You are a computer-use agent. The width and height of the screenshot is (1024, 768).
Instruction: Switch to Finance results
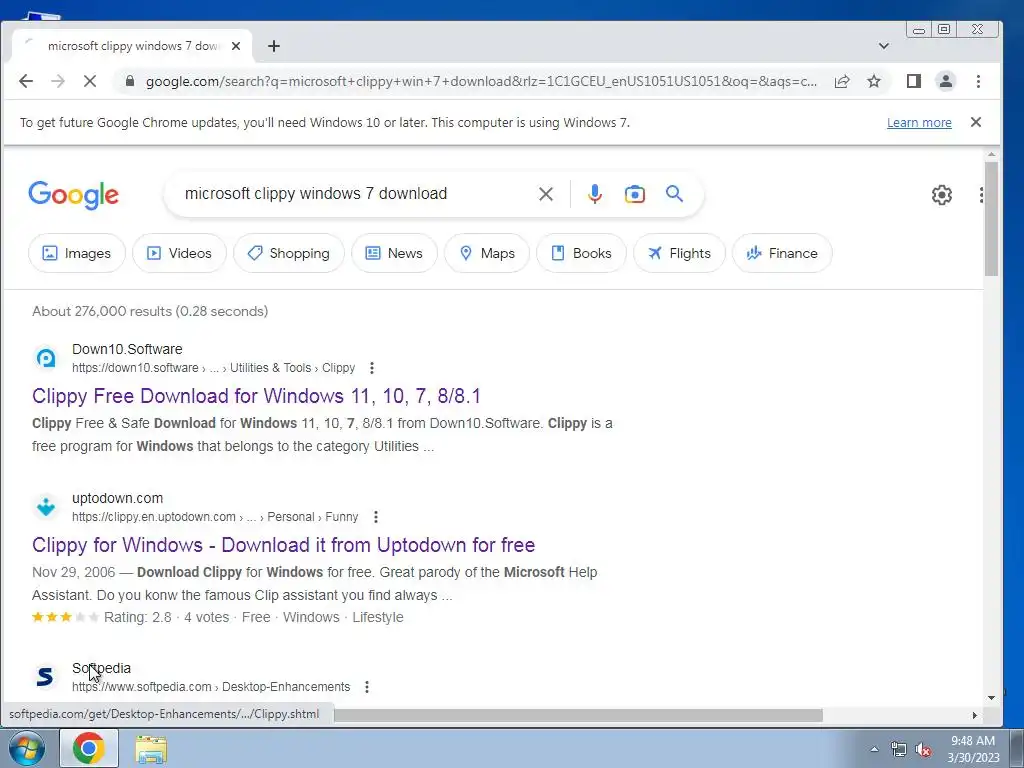(x=782, y=253)
